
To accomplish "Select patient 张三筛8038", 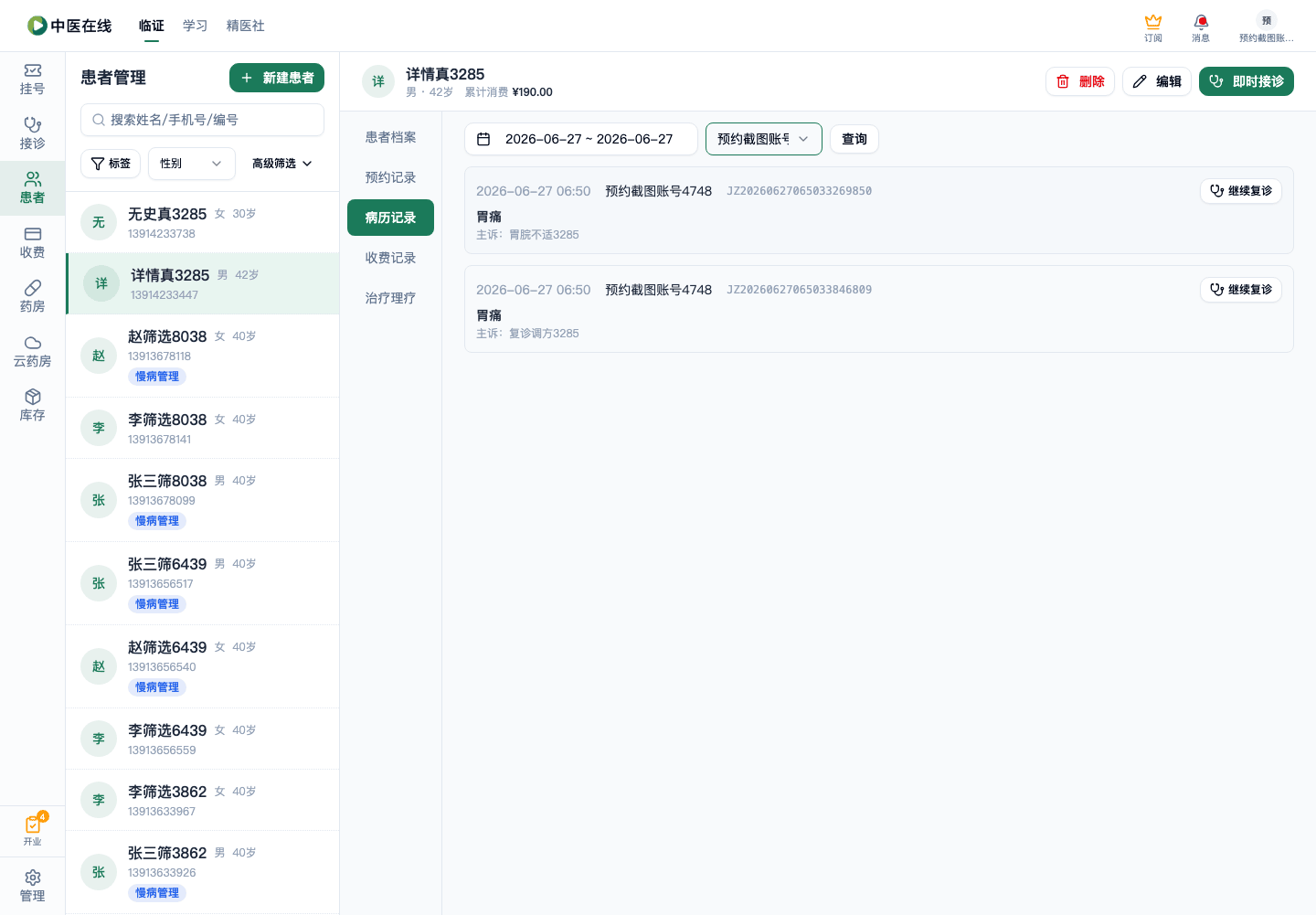I will tap(203, 500).
